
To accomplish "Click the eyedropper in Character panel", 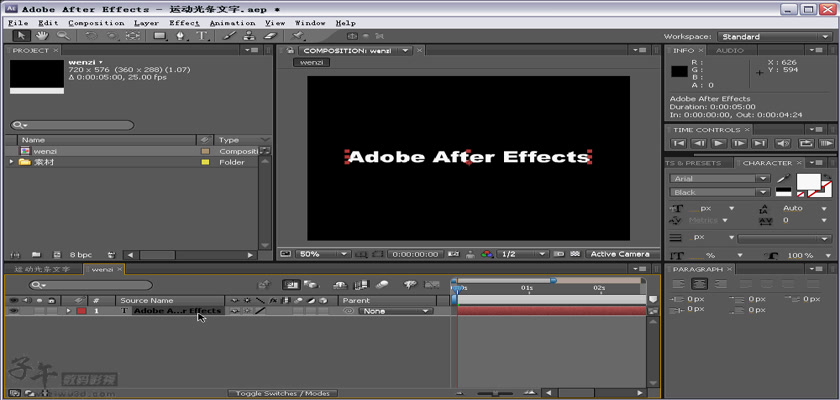I will click(x=783, y=178).
